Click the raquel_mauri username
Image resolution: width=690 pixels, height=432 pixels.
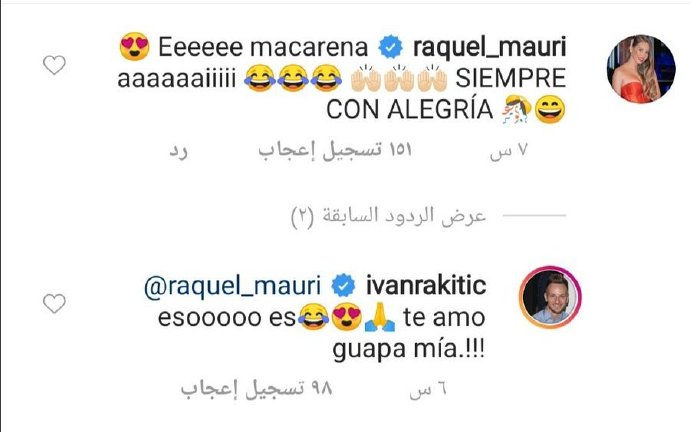(x=489, y=47)
